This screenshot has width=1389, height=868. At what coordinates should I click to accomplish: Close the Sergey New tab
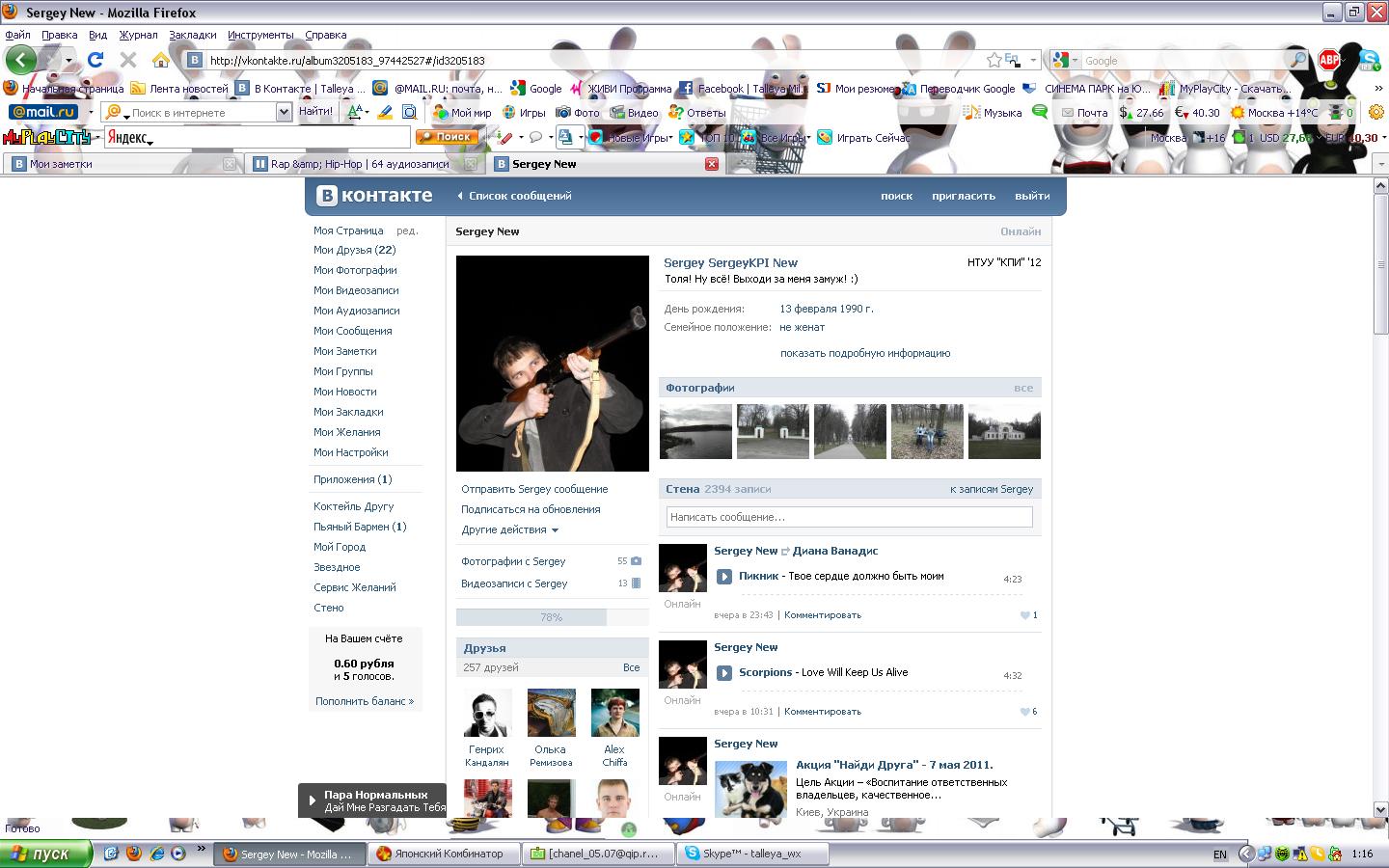(x=712, y=164)
